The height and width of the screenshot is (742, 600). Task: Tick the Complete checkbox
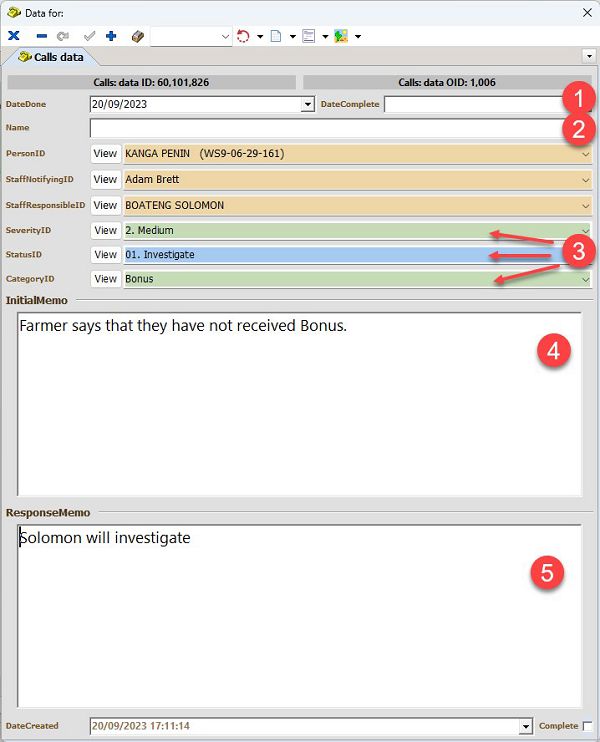[587, 726]
